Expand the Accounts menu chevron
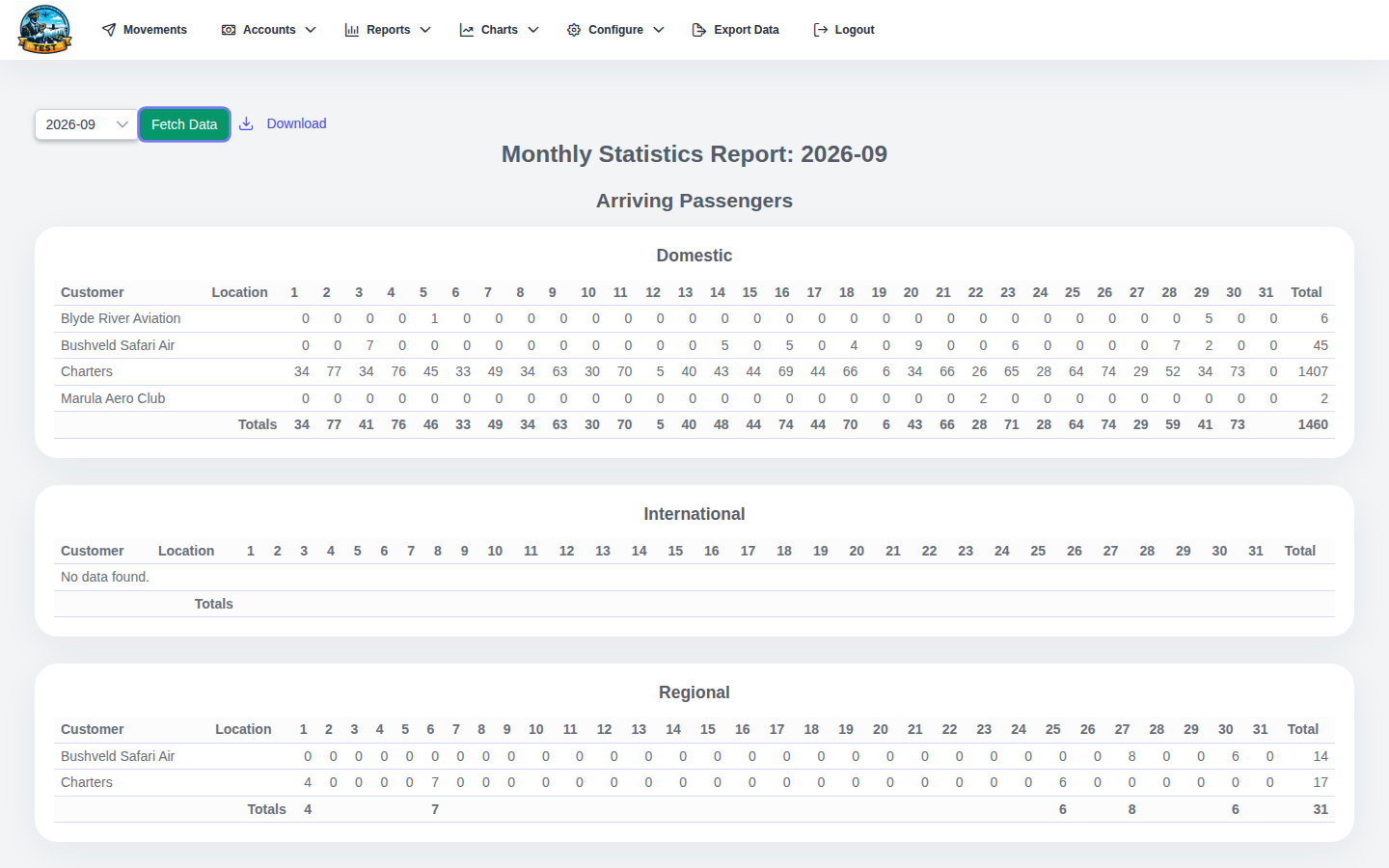 point(311,30)
